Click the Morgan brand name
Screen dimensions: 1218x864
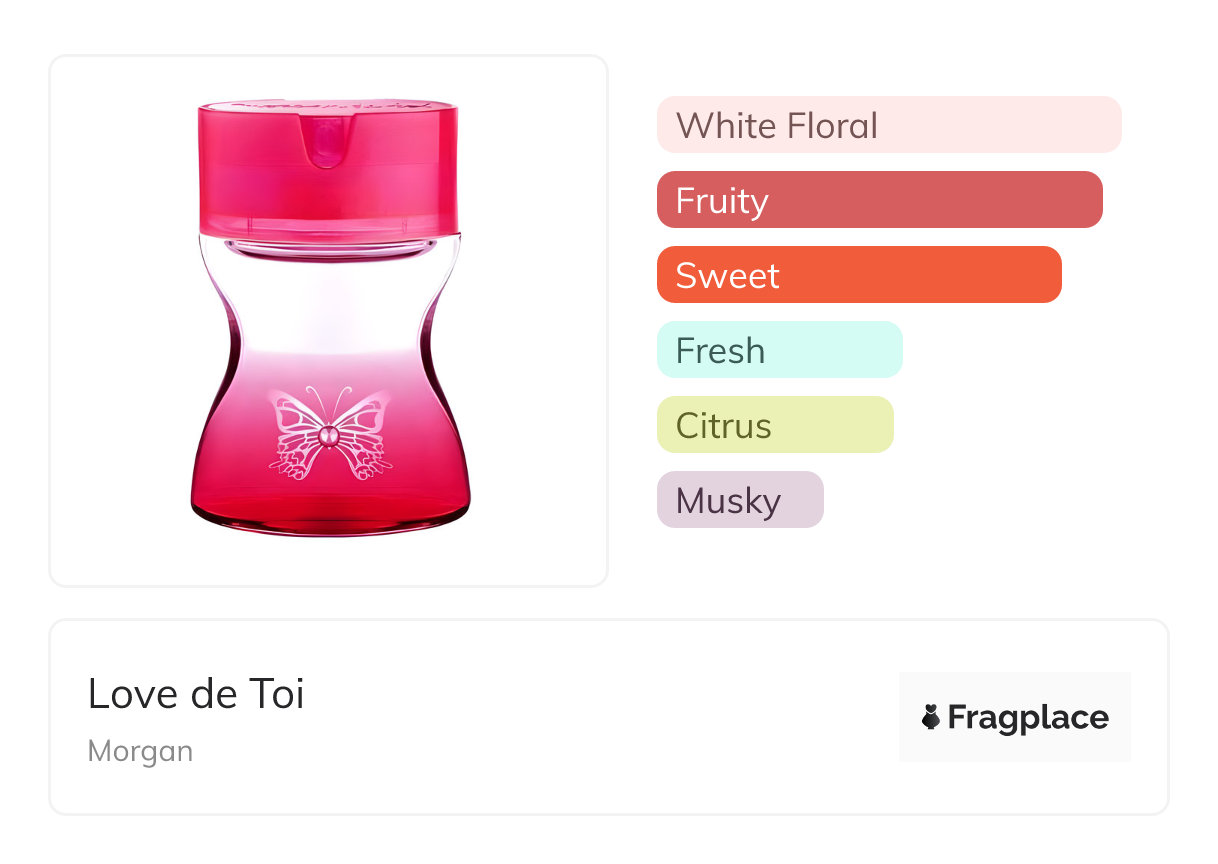point(140,751)
